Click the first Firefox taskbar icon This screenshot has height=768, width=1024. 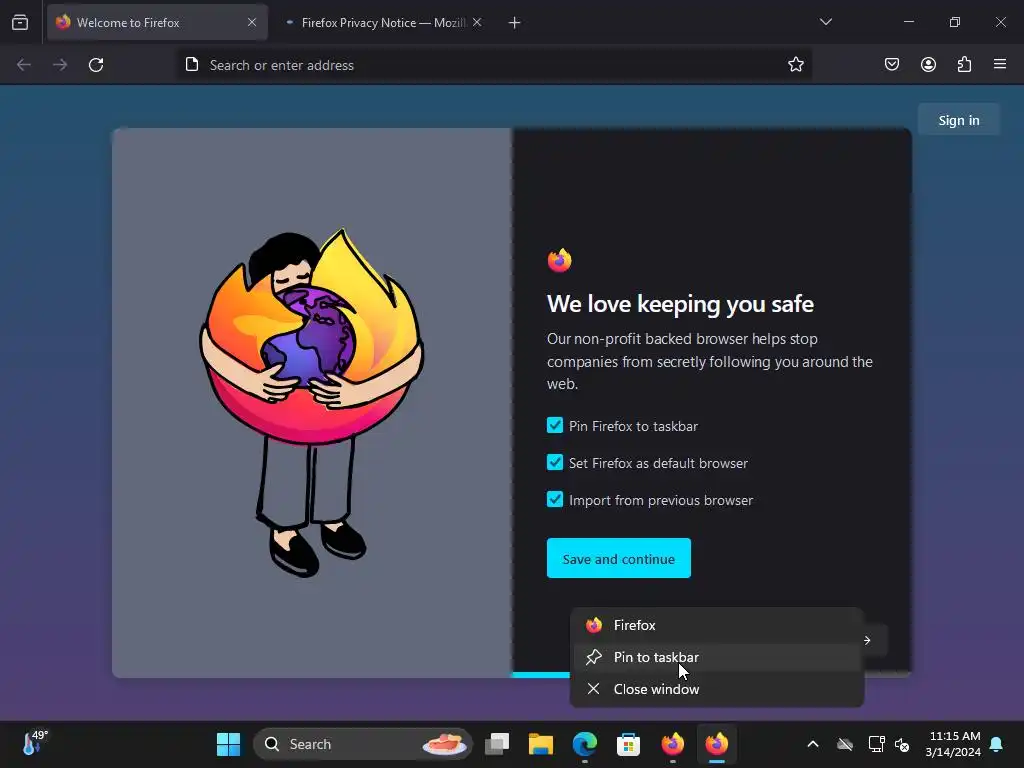pyautogui.click(x=673, y=744)
